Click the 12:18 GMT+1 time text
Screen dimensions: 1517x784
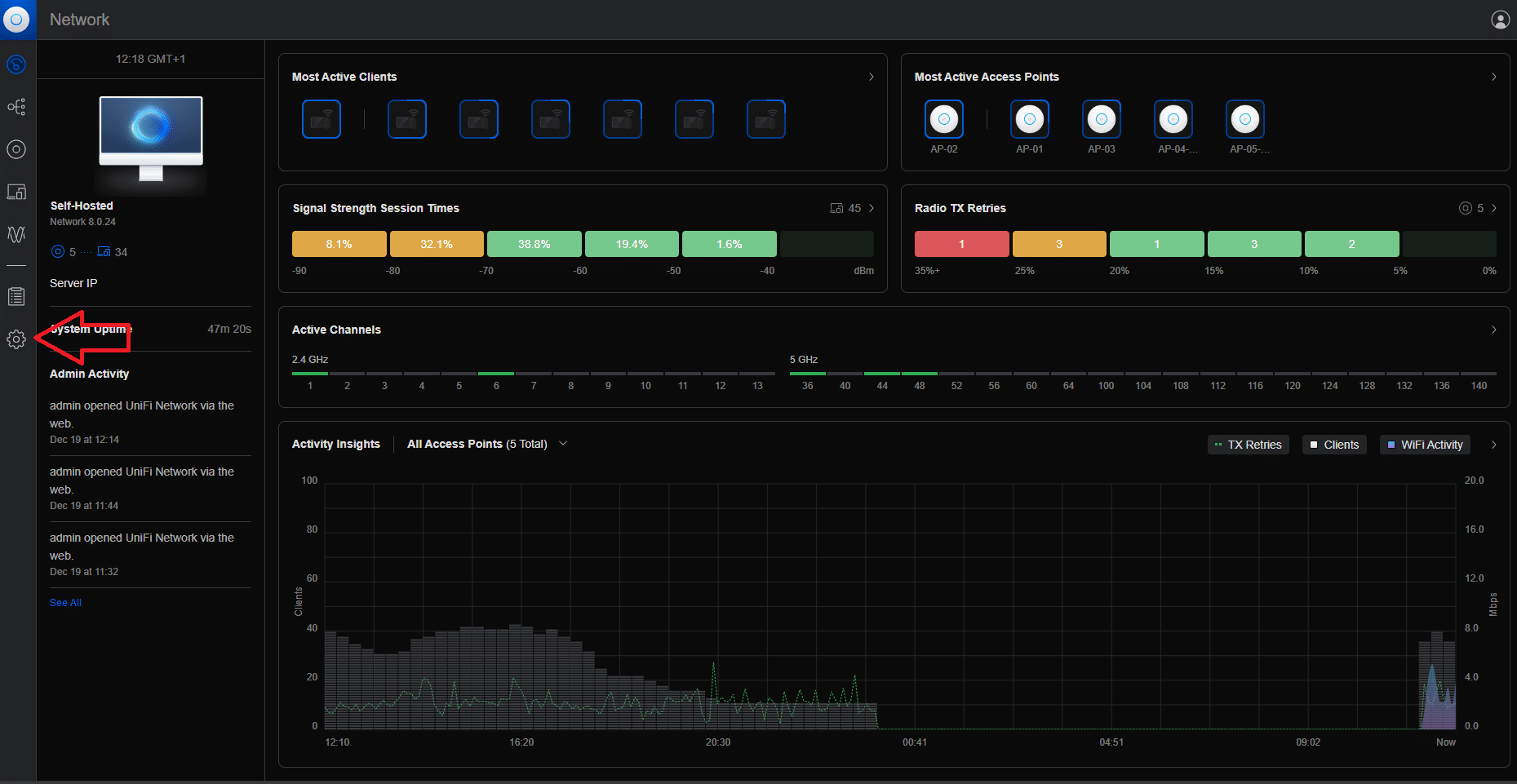pos(150,59)
